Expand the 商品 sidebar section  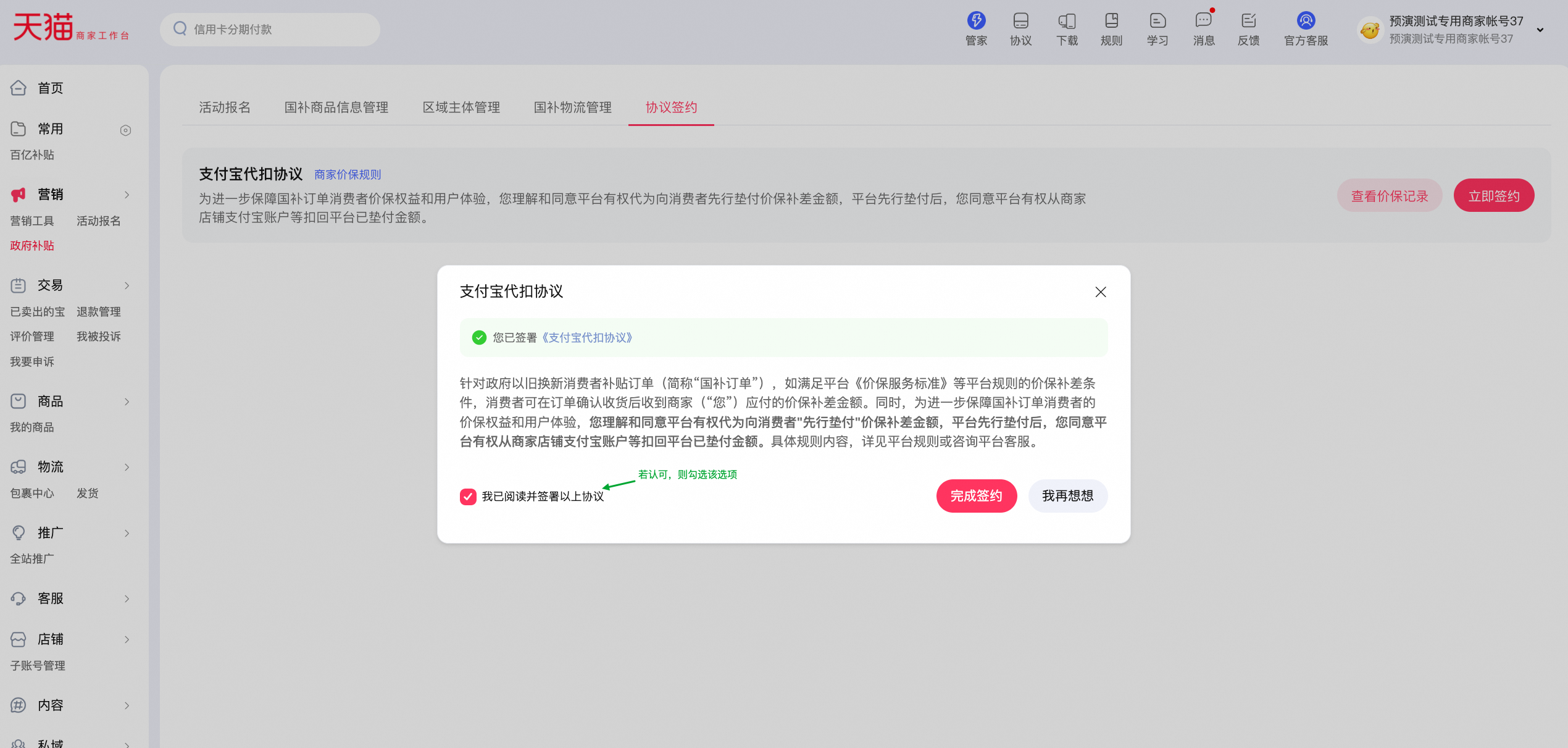tap(127, 401)
